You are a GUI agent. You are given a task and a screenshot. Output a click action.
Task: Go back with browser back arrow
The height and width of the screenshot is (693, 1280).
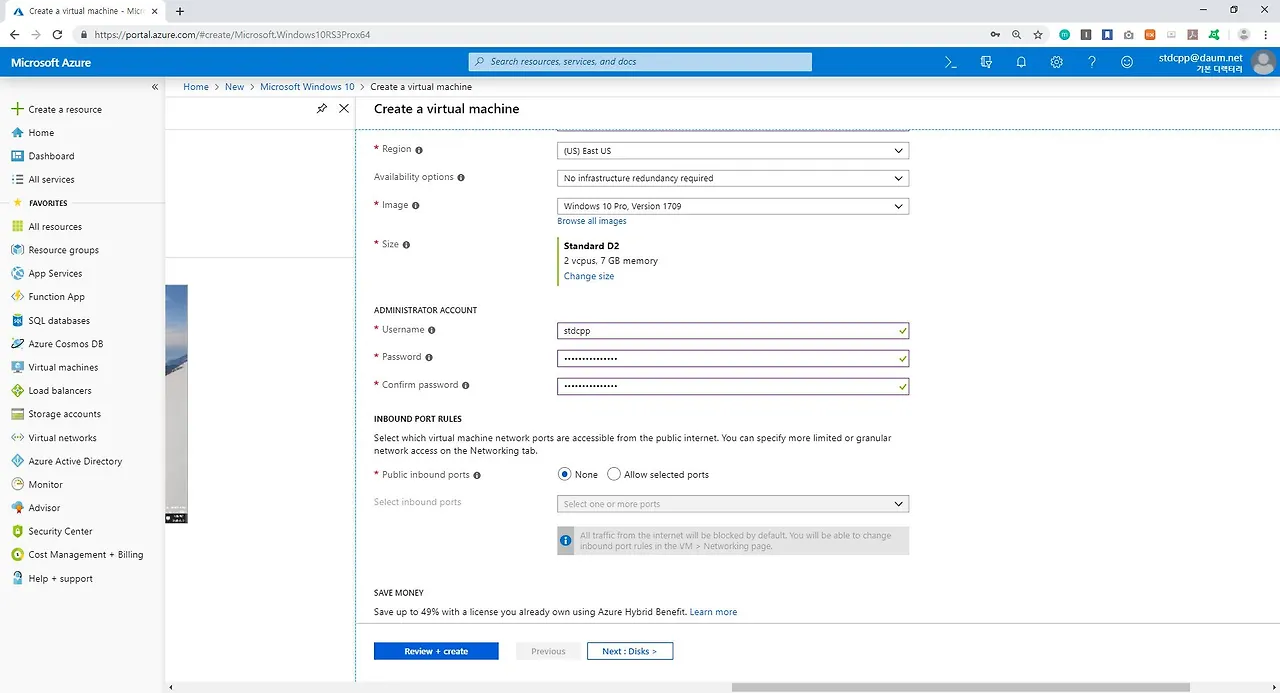click(x=14, y=34)
